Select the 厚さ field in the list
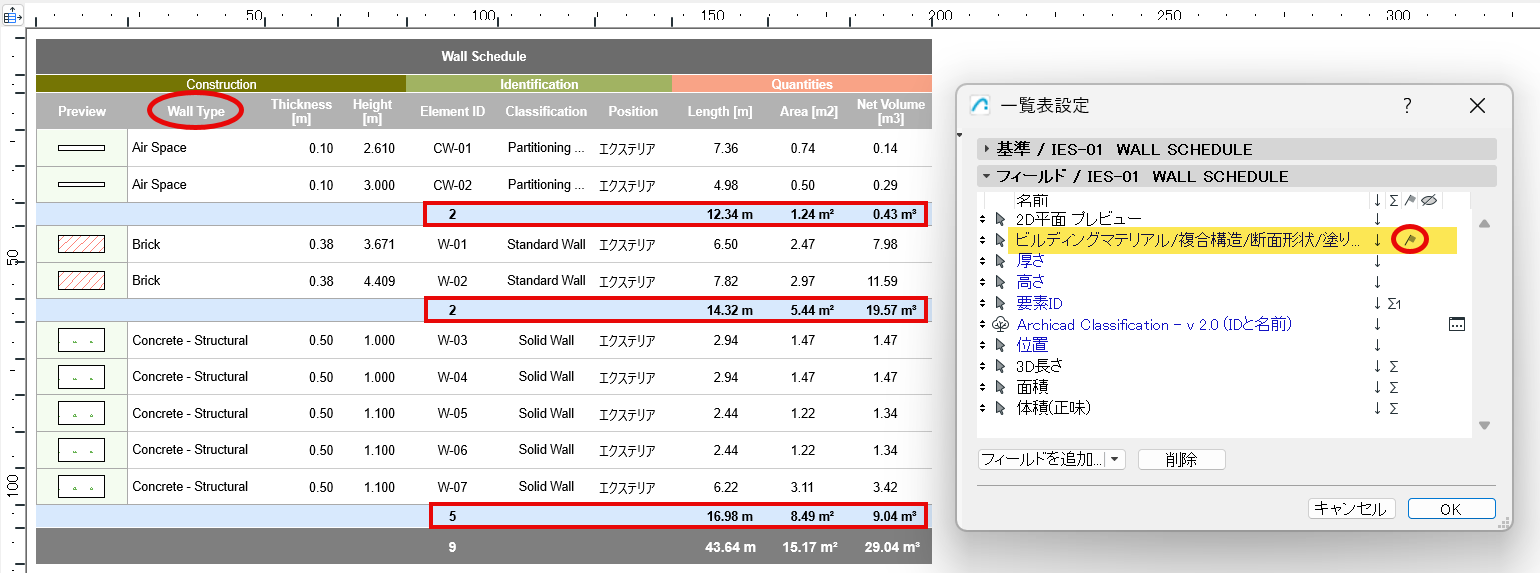This screenshot has height=573, width=1540. [1032, 261]
